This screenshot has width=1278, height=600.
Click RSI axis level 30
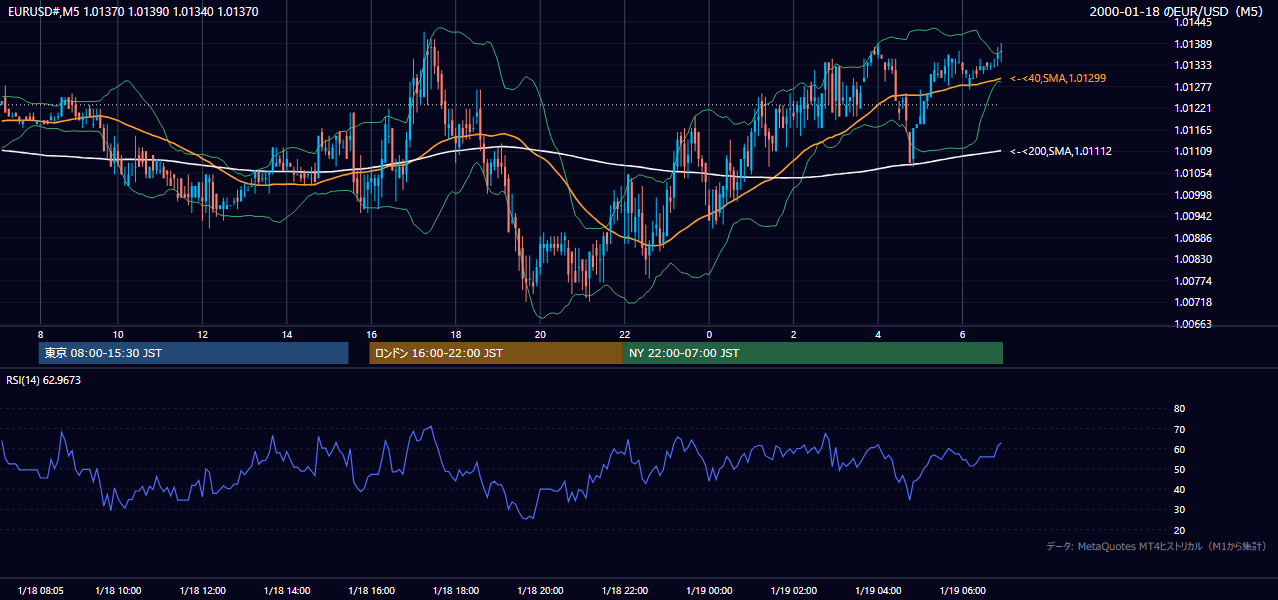(1179, 510)
